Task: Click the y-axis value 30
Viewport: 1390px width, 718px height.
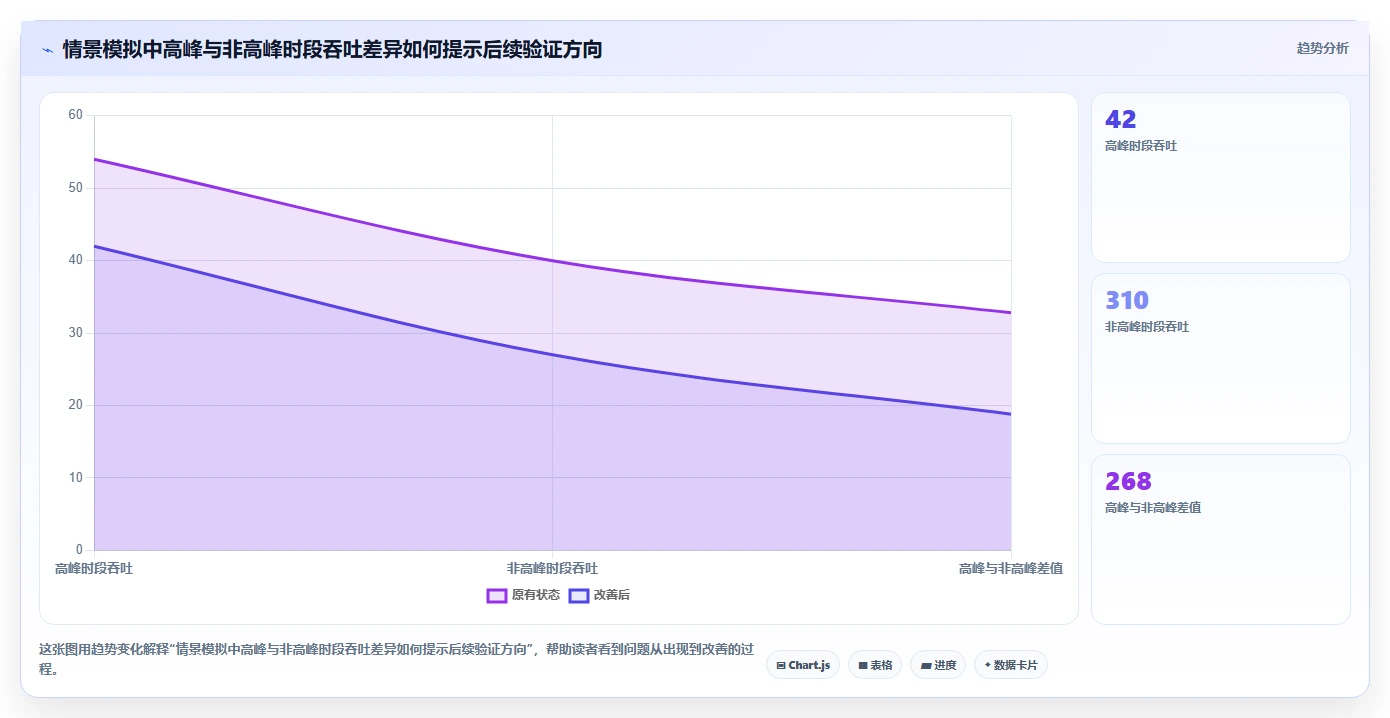Action: point(76,333)
